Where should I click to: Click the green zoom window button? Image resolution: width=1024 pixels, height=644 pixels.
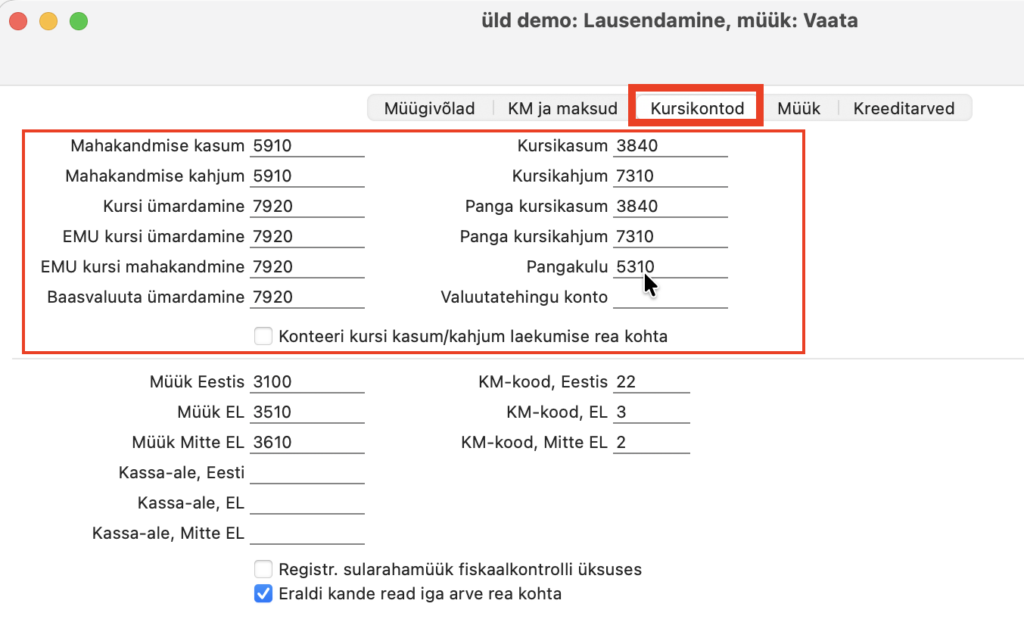(79, 22)
